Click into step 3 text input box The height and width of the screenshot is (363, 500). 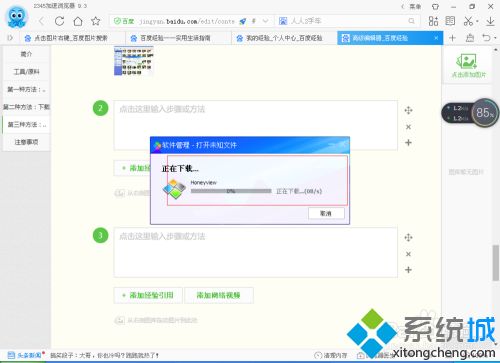tap(255, 252)
